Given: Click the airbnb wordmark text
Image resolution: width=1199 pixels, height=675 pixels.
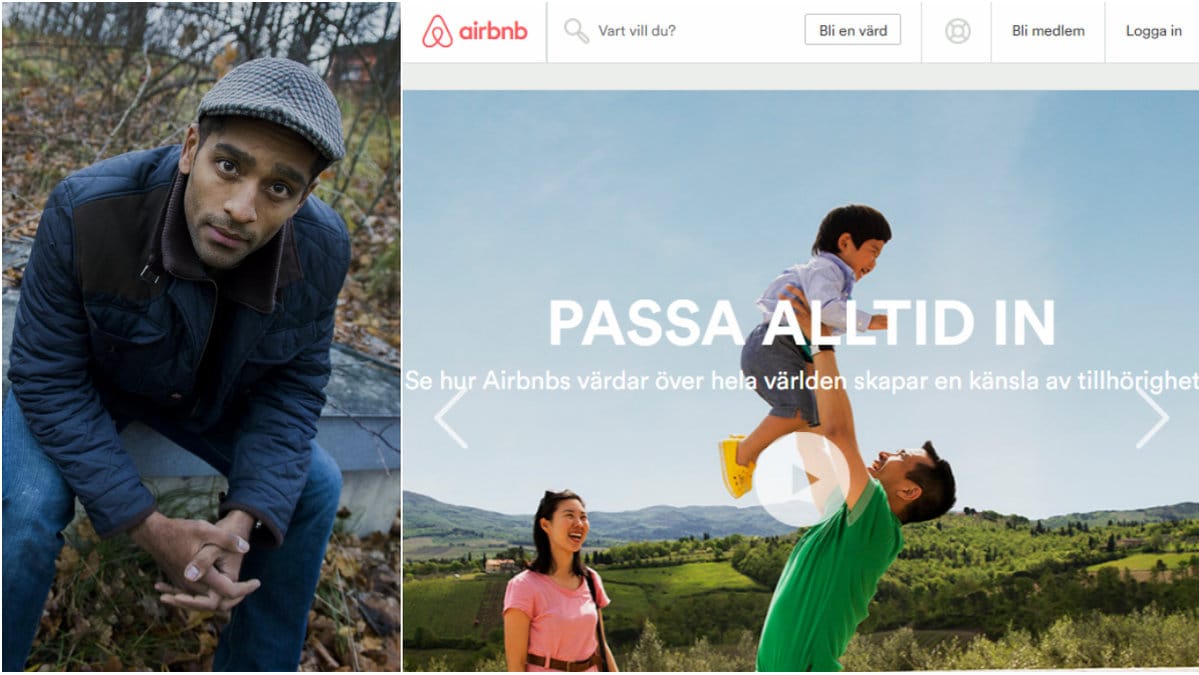Looking at the screenshot, I should click(x=493, y=31).
